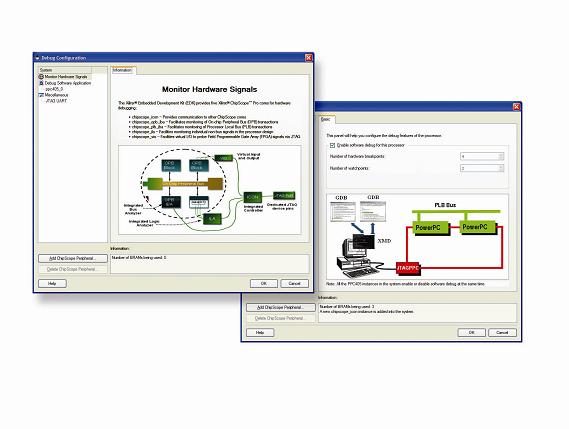The width and height of the screenshot is (569, 429).
Task: Select Debug Software Application label in tree
Action: point(68,83)
